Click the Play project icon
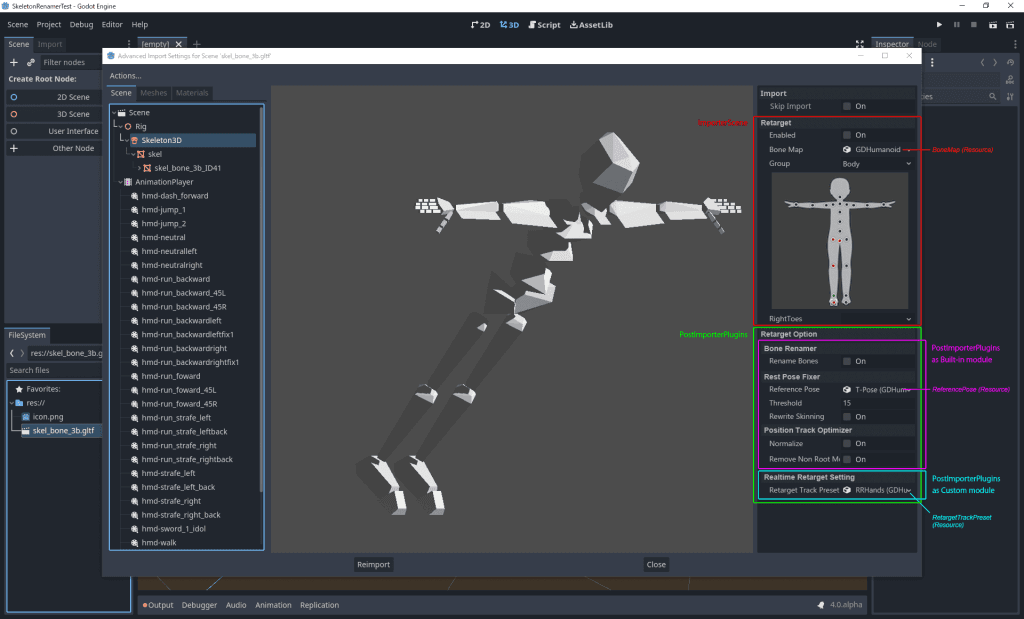1024x619 pixels. (x=939, y=24)
